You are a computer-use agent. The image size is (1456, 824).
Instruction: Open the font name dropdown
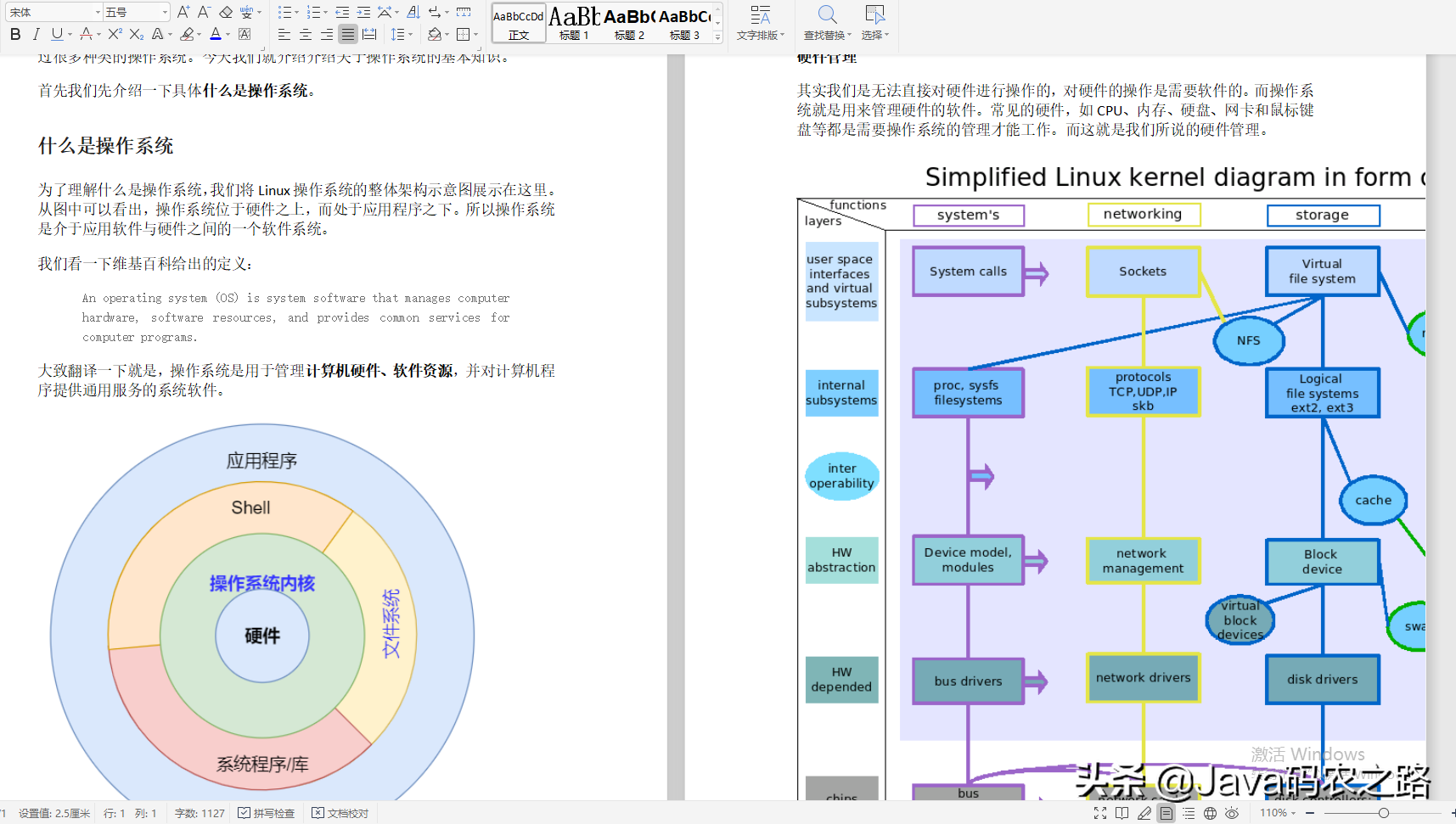(x=98, y=12)
